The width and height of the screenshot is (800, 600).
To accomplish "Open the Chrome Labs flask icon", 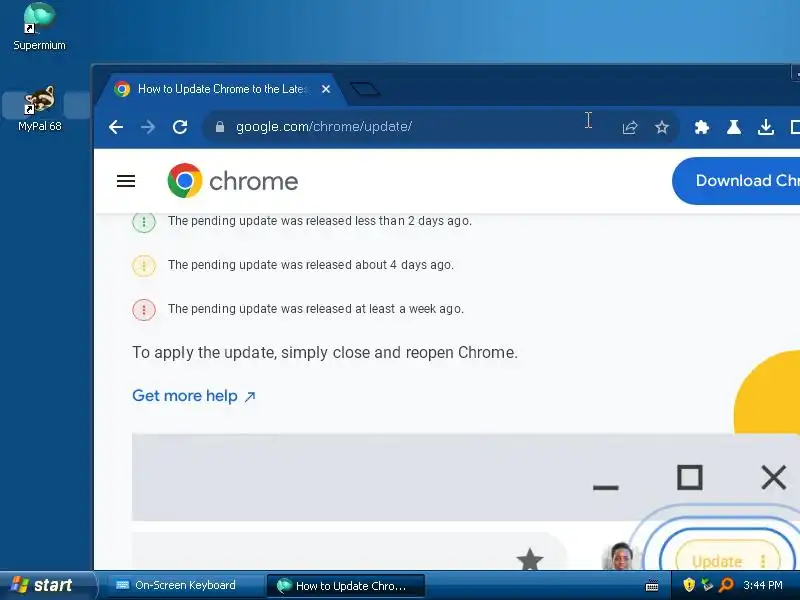I will pyautogui.click(x=734, y=127).
